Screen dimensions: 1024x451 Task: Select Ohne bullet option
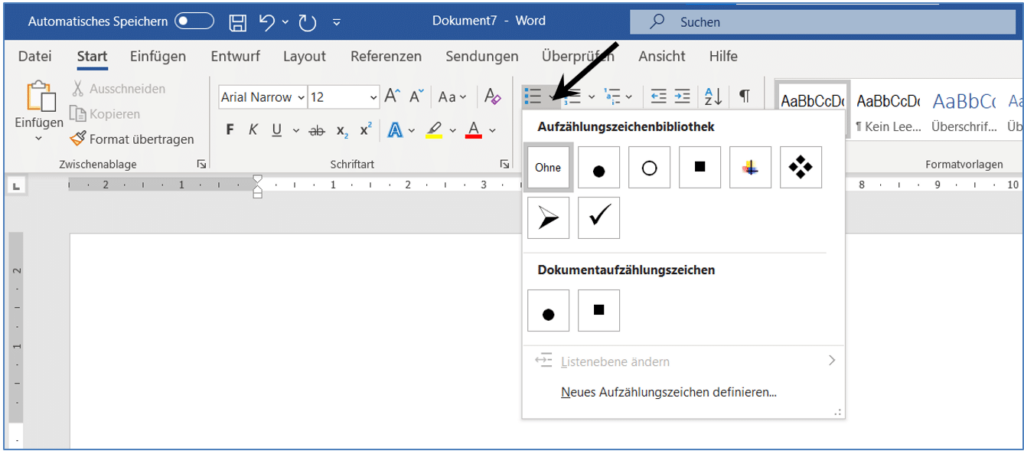[548, 167]
